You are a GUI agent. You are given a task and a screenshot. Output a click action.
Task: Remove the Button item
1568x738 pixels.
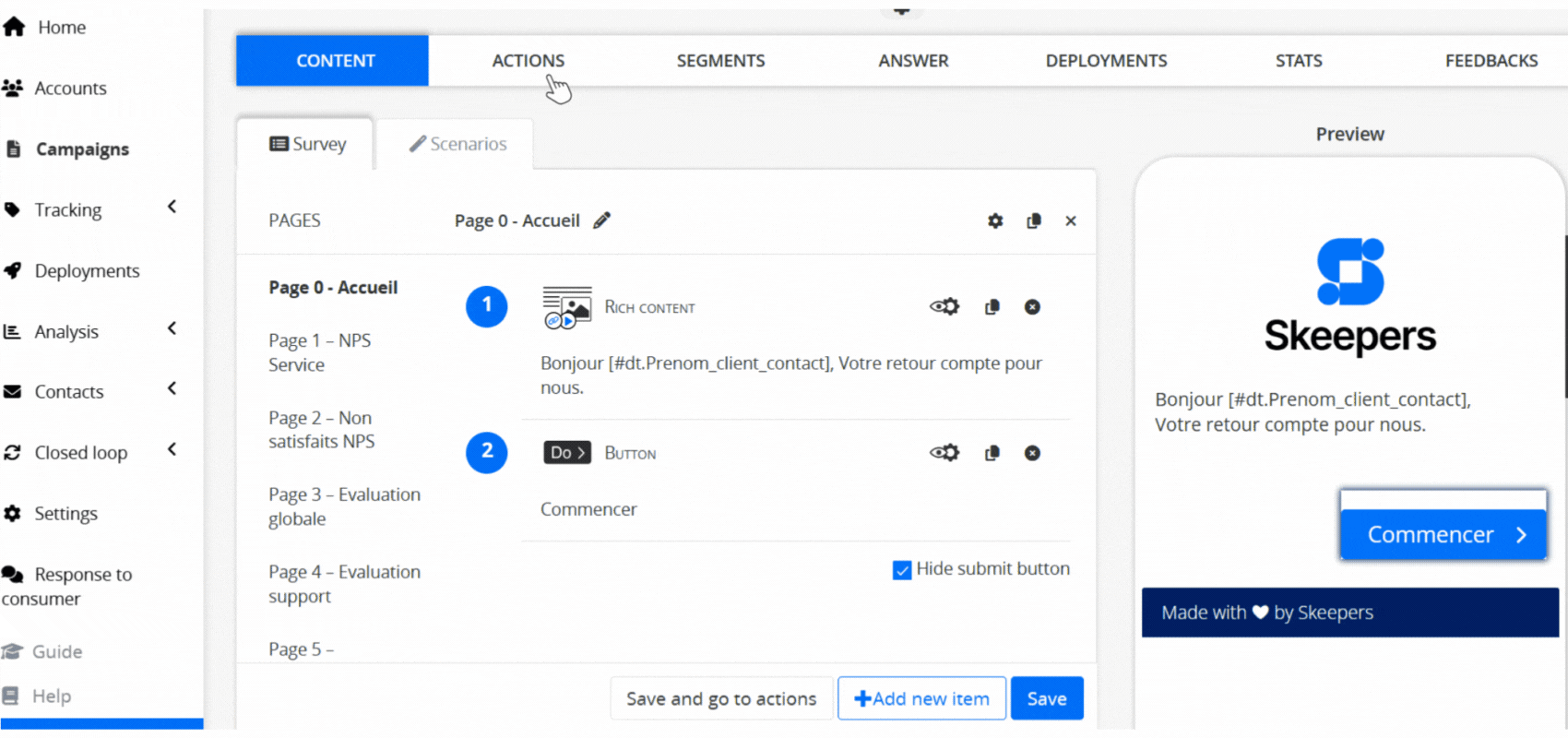(1032, 453)
